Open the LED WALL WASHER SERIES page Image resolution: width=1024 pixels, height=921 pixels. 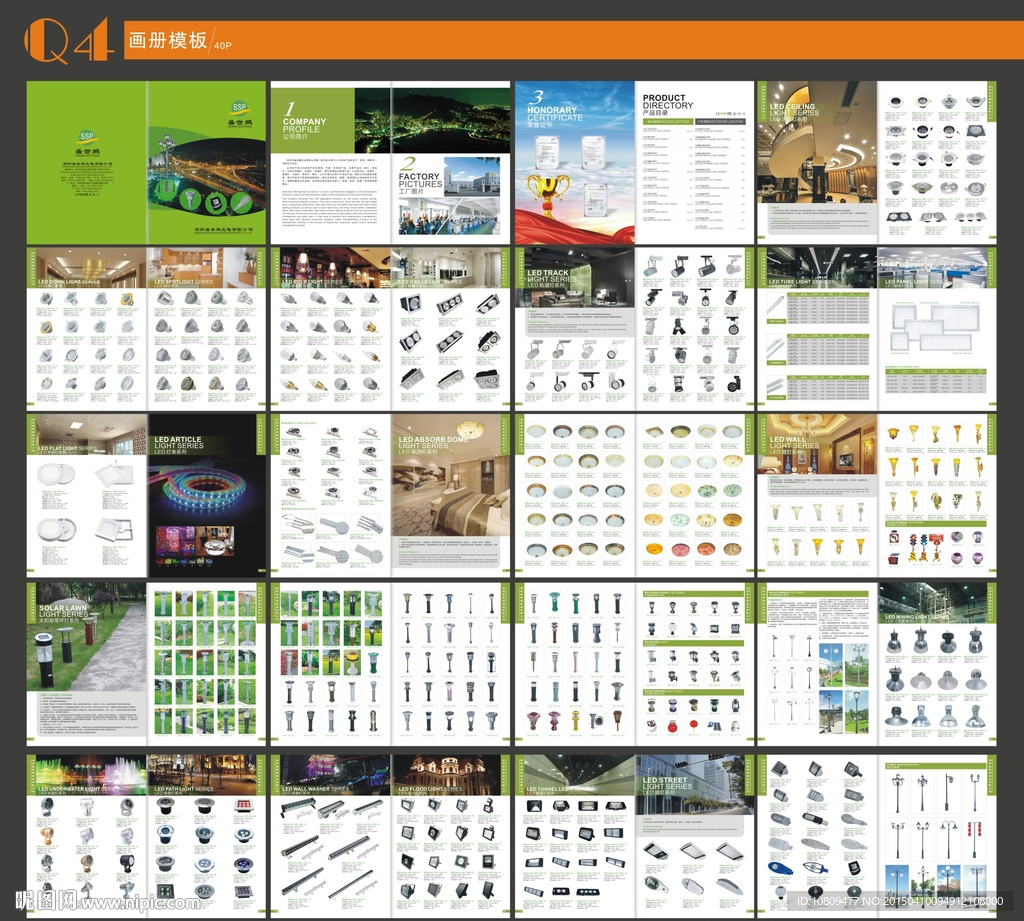pos(330,837)
